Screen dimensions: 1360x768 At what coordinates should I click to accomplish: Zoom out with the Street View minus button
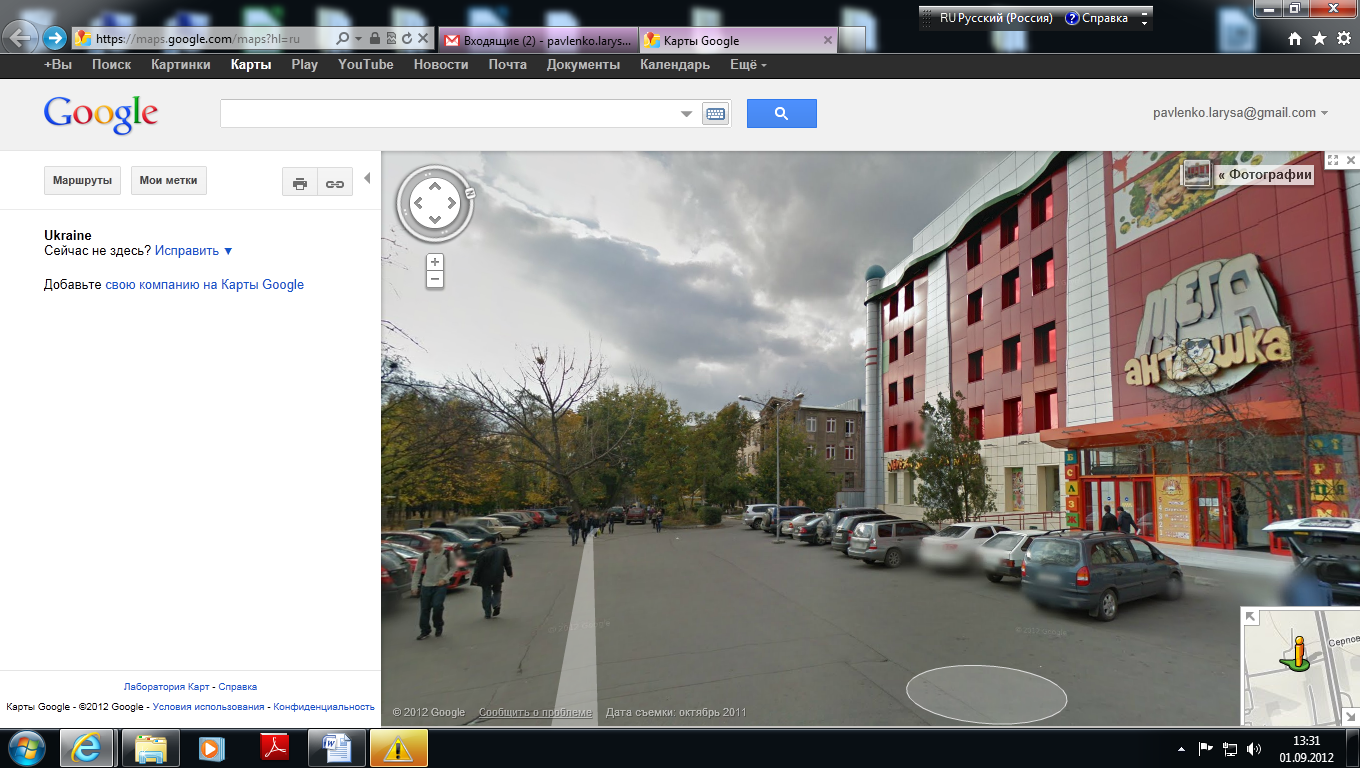(434, 279)
